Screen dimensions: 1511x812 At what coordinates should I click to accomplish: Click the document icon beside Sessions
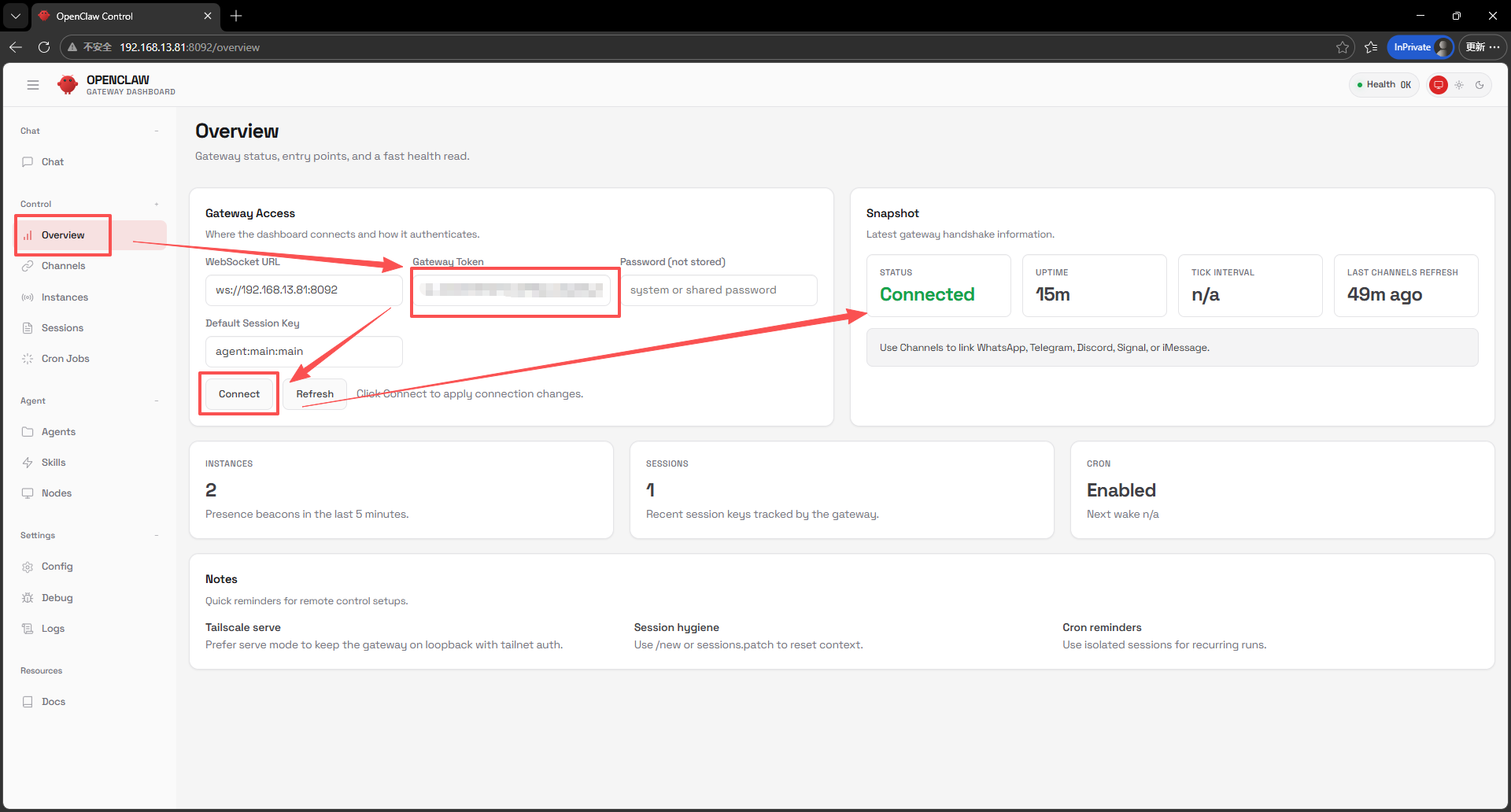point(28,328)
